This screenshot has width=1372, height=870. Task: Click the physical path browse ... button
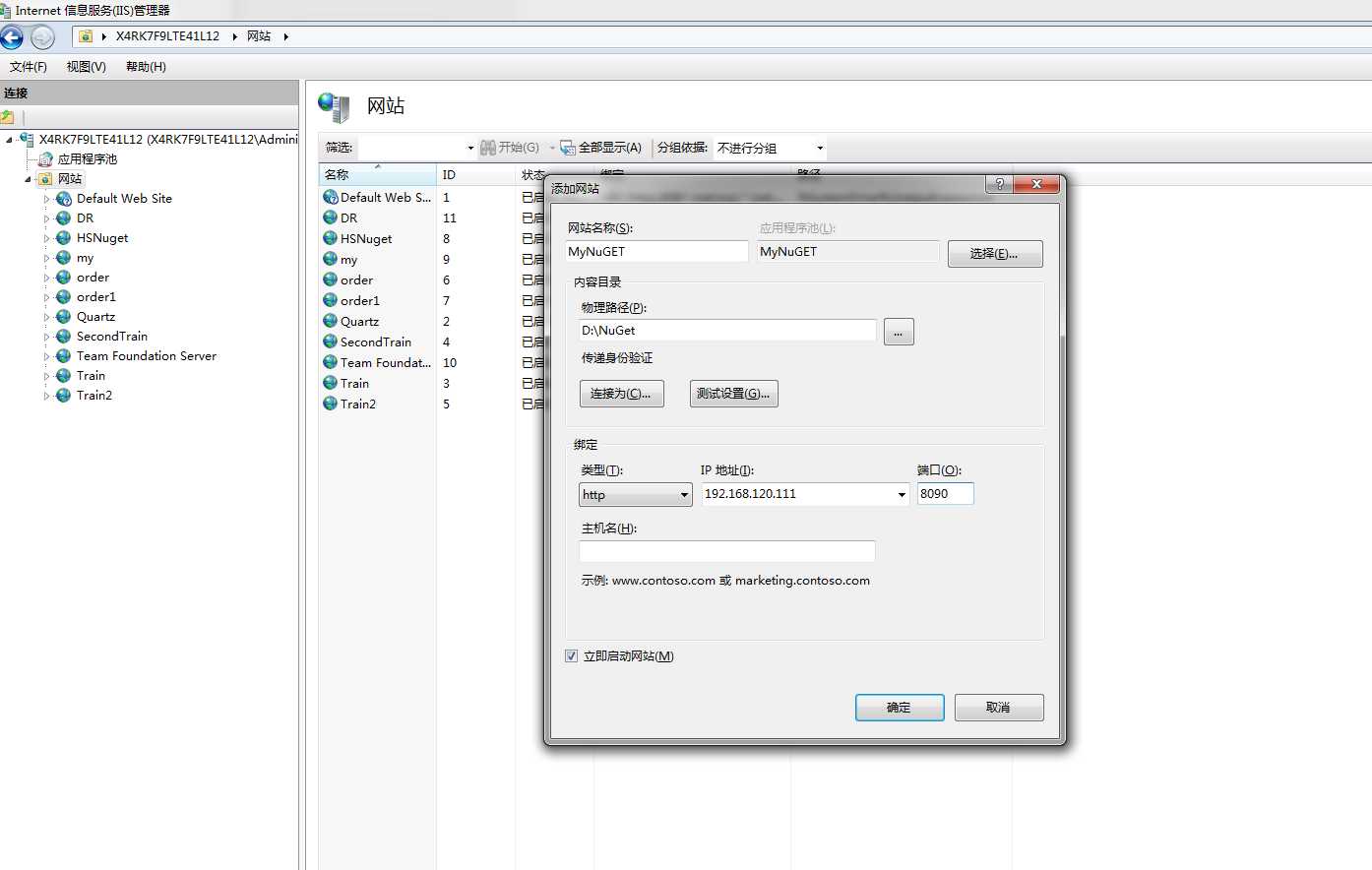pos(899,332)
